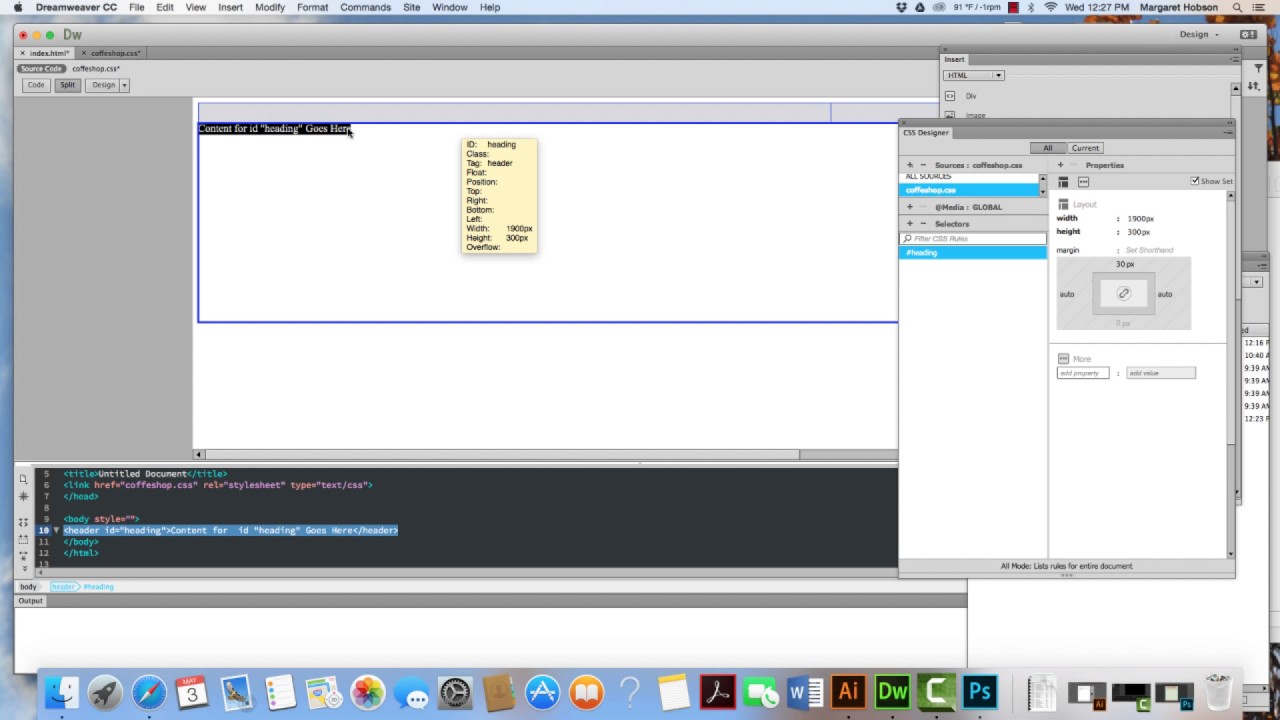Select the #heading selector

click(x=973, y=253)
